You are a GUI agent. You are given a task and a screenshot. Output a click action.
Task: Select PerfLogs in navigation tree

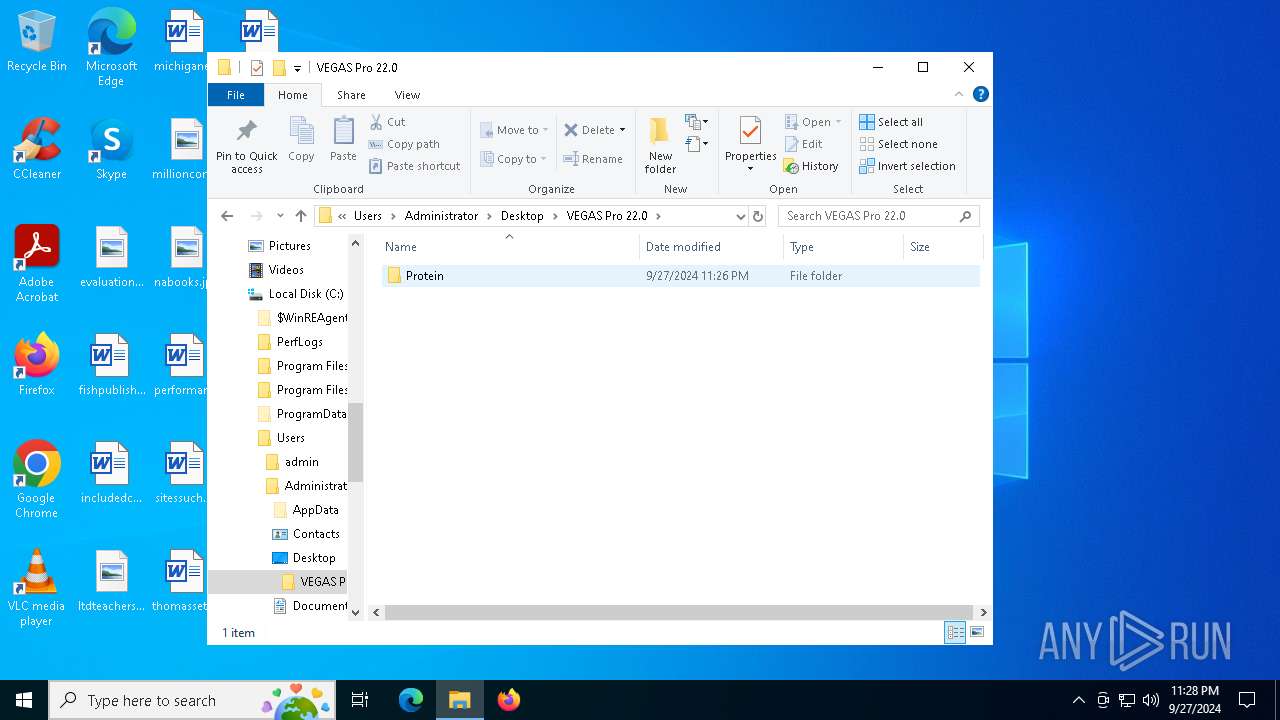click(x=290, y=342)
